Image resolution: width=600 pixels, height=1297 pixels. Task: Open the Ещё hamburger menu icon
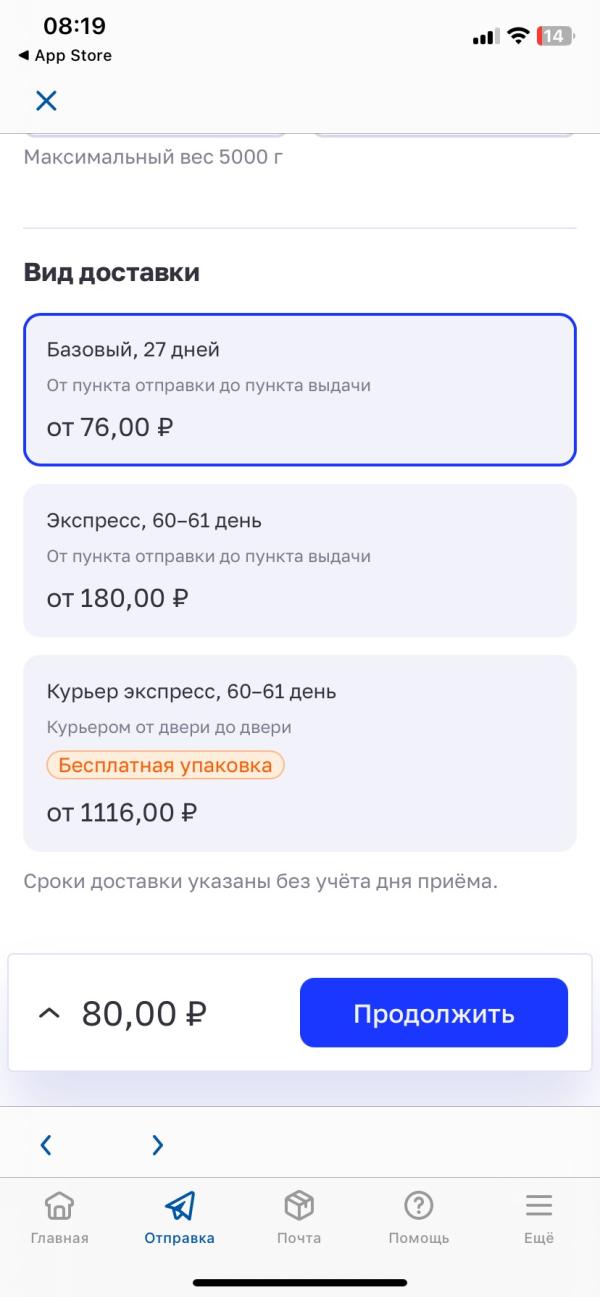[539, 1205]
